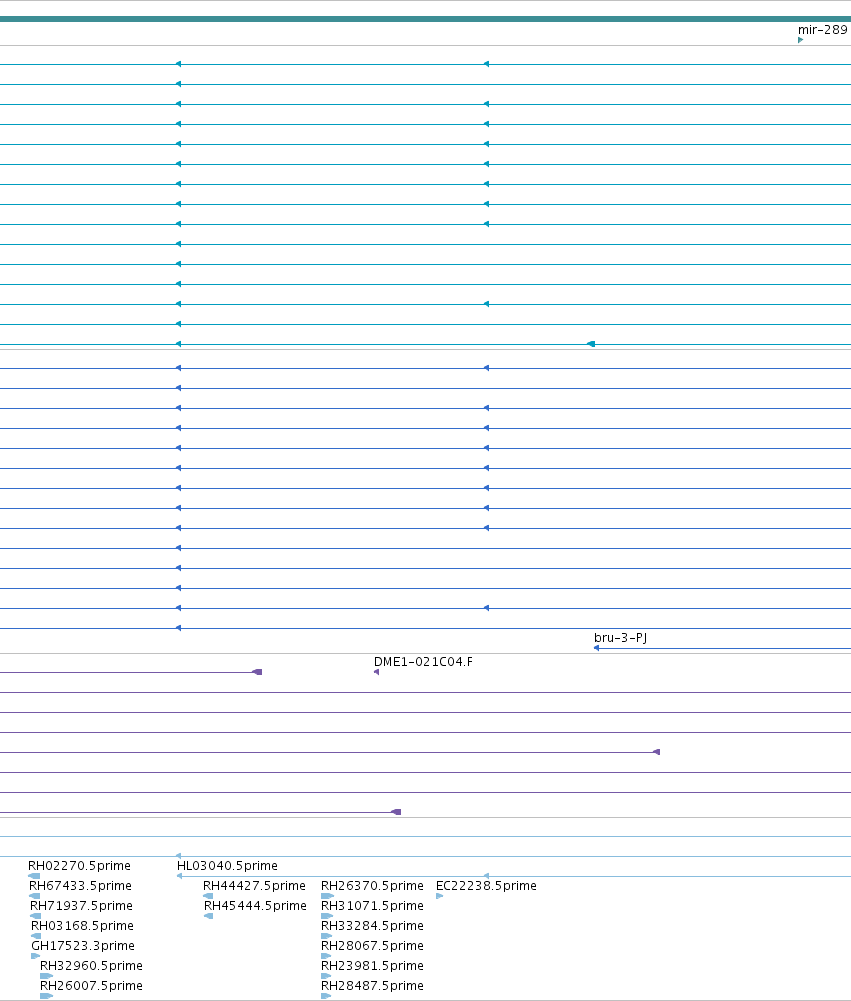This screenshot has width=851, height=1001.
Task: Click the RH32960.5prime EST label
Action: [x=91, y=966]
